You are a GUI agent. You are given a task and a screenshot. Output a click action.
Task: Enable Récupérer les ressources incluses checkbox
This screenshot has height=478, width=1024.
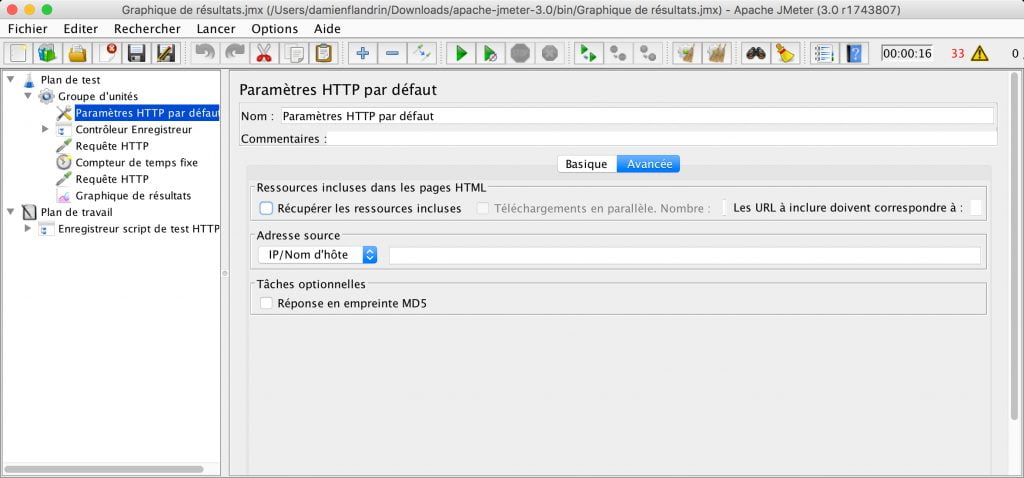tap(266, 208)
